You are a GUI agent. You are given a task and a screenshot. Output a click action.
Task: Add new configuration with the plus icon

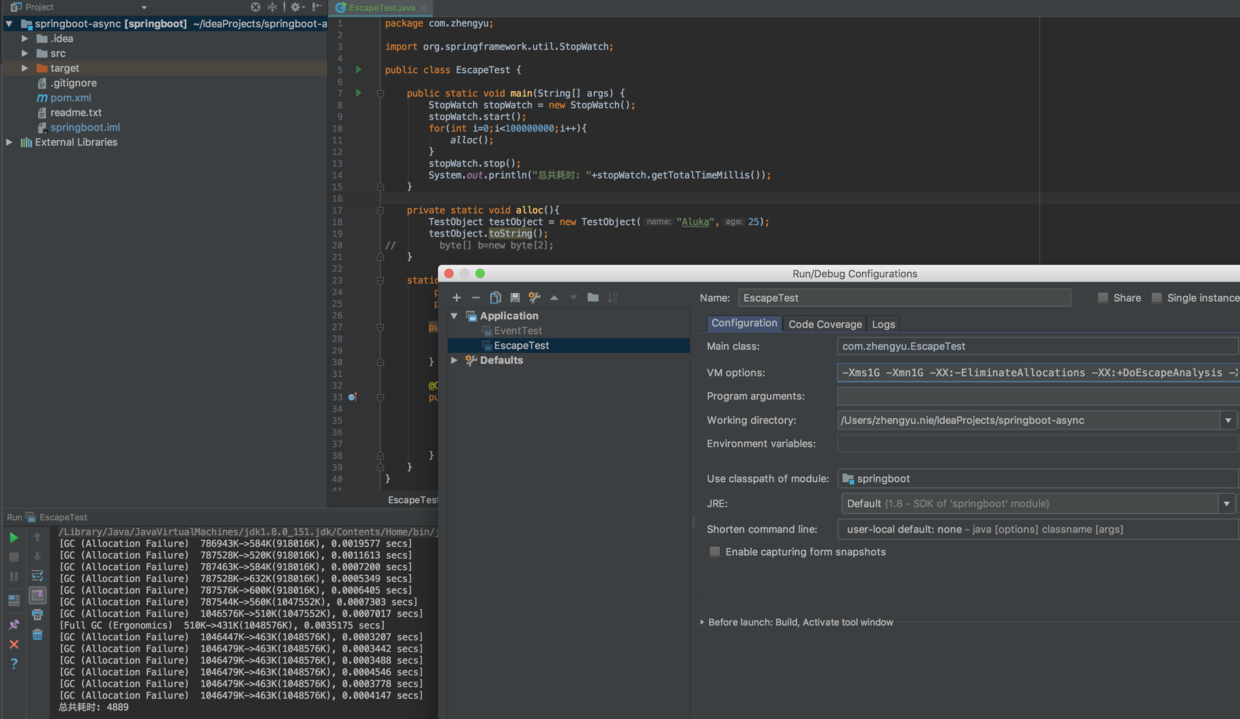pyautogui.click(x=457, y=297)
